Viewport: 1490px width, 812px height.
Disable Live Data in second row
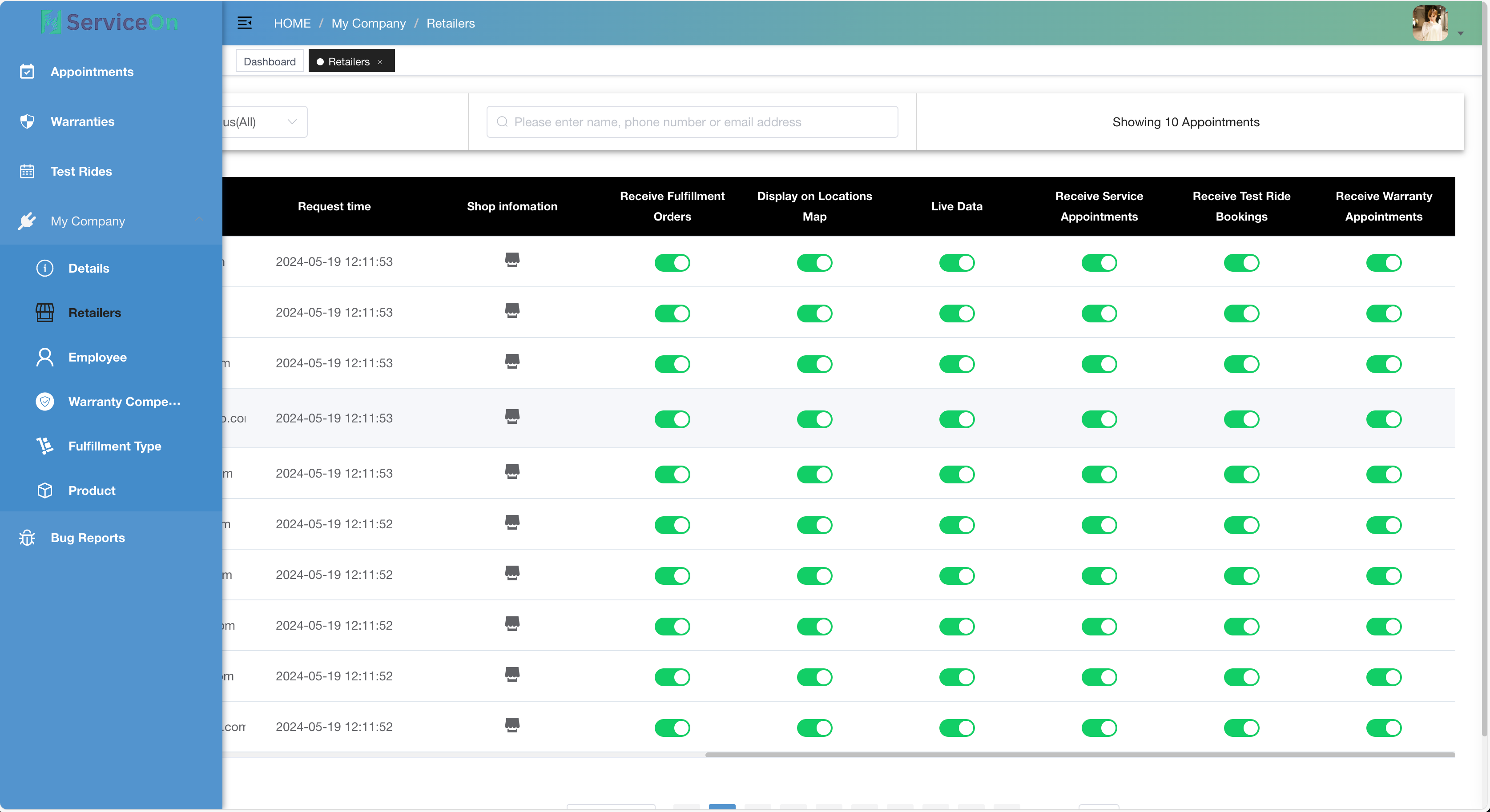click(957, 314)
